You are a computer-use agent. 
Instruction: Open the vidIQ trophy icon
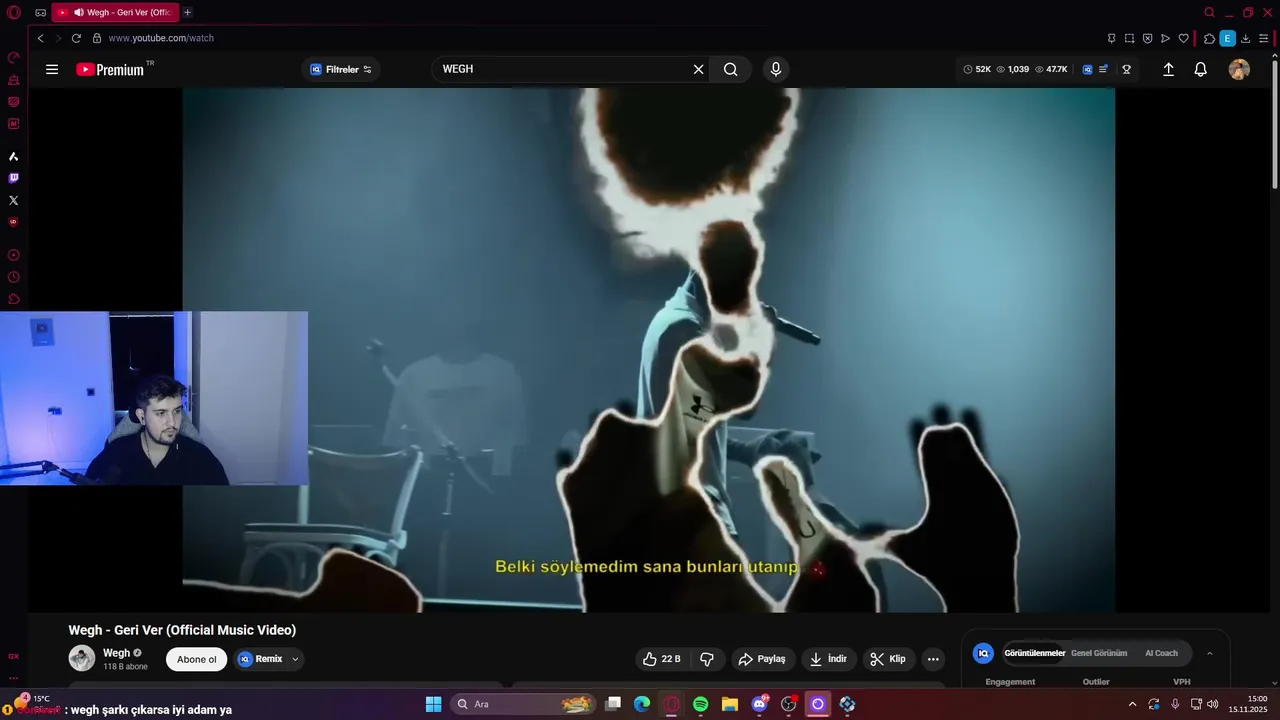[1126, 69]
